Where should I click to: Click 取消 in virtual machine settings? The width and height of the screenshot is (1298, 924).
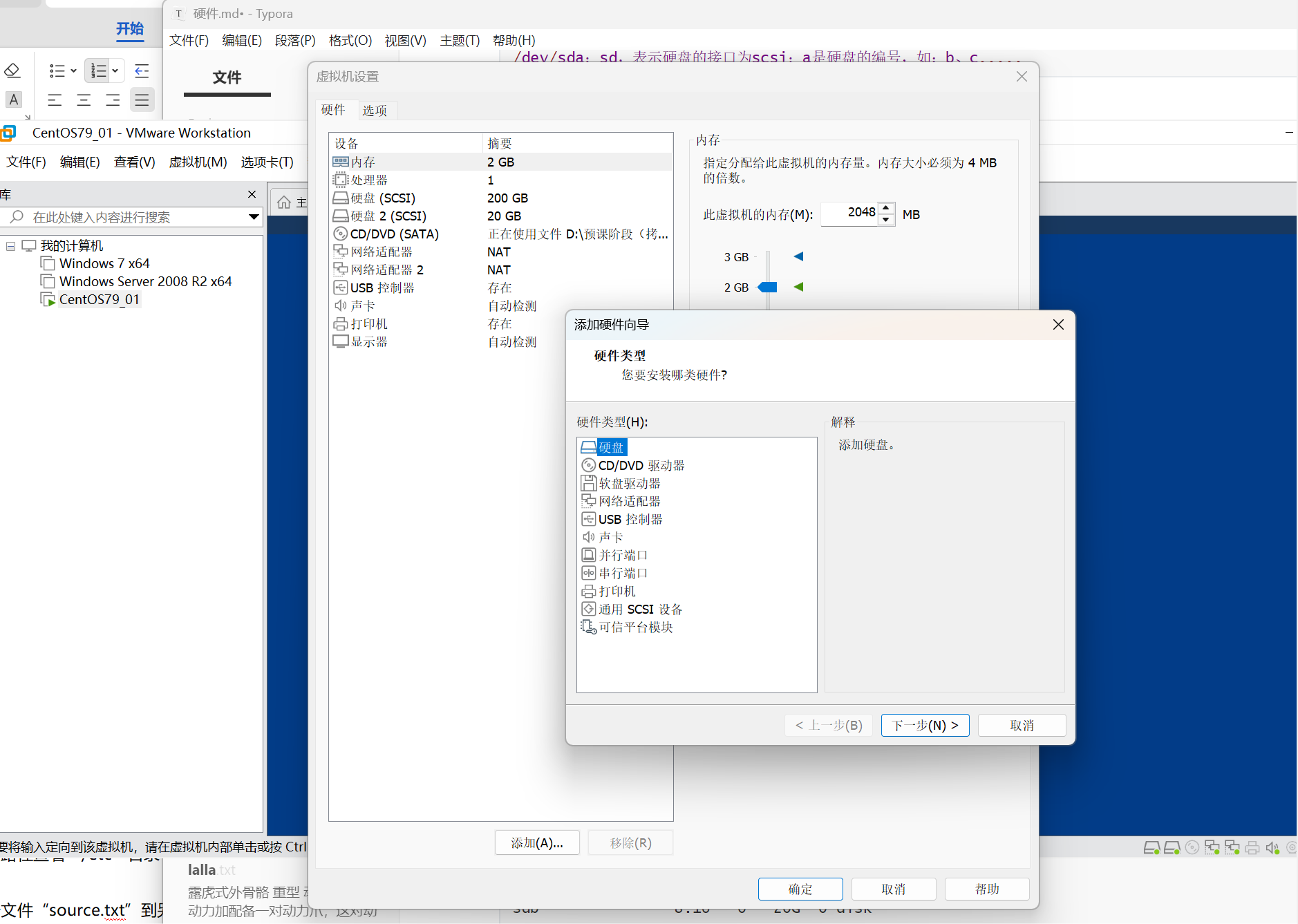point(894,889)
